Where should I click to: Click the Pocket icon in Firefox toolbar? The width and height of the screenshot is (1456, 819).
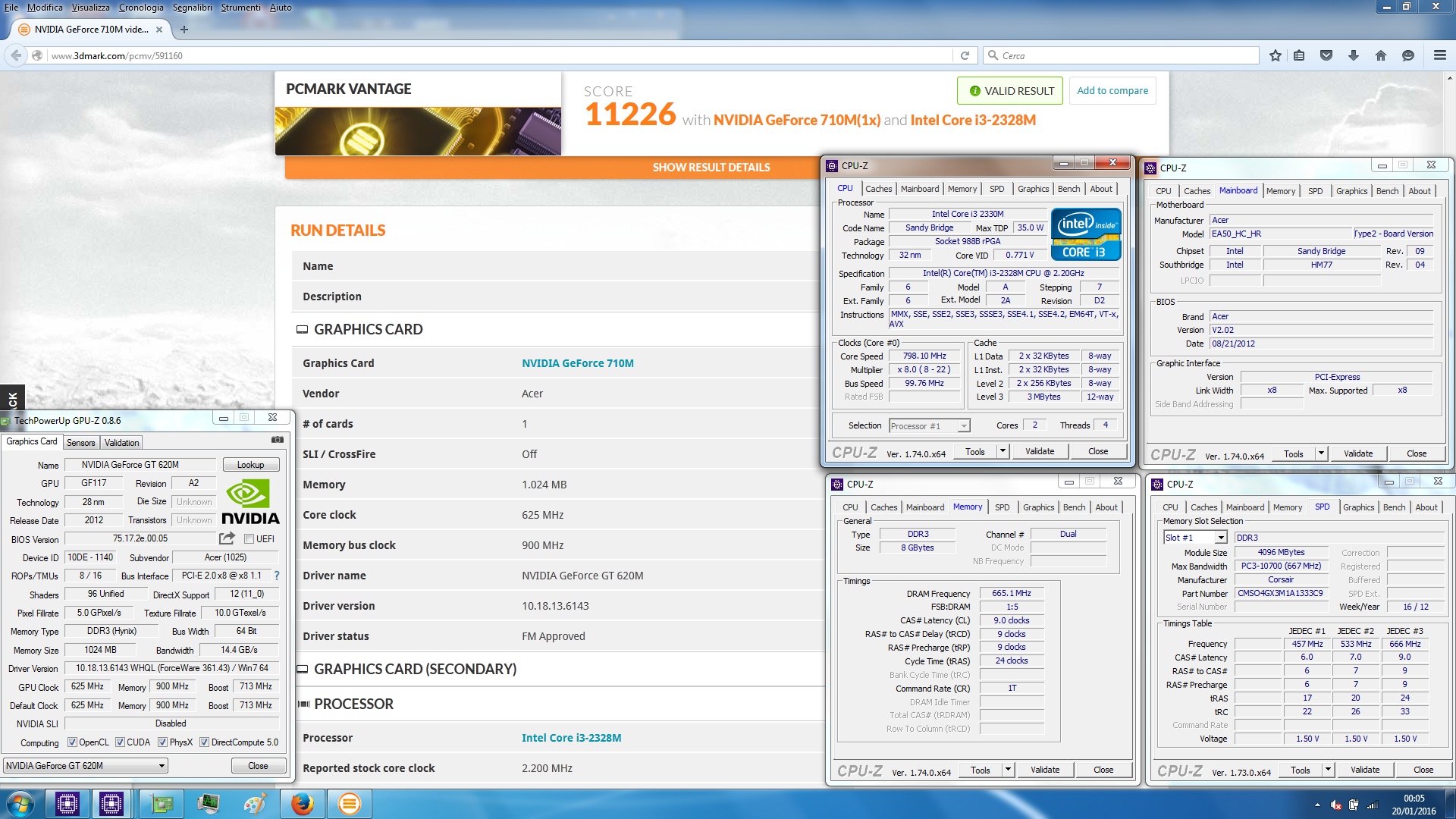click(1326, 55)
